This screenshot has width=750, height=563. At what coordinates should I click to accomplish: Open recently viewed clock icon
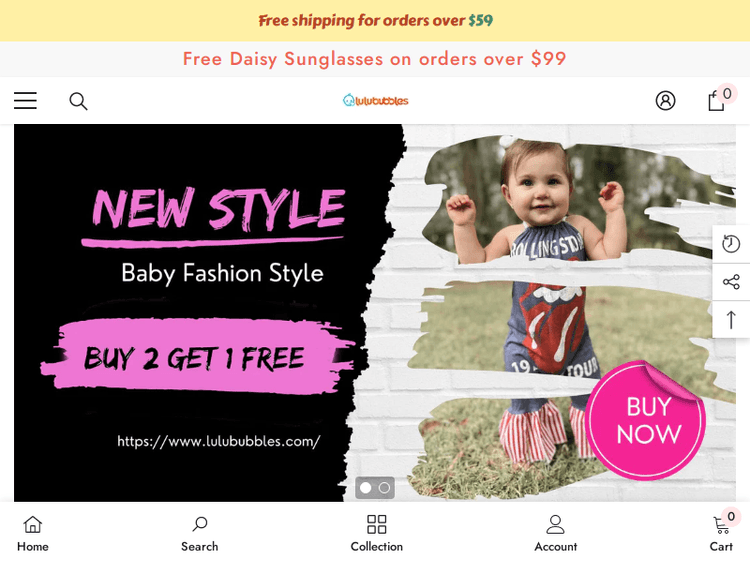[731, 243]
